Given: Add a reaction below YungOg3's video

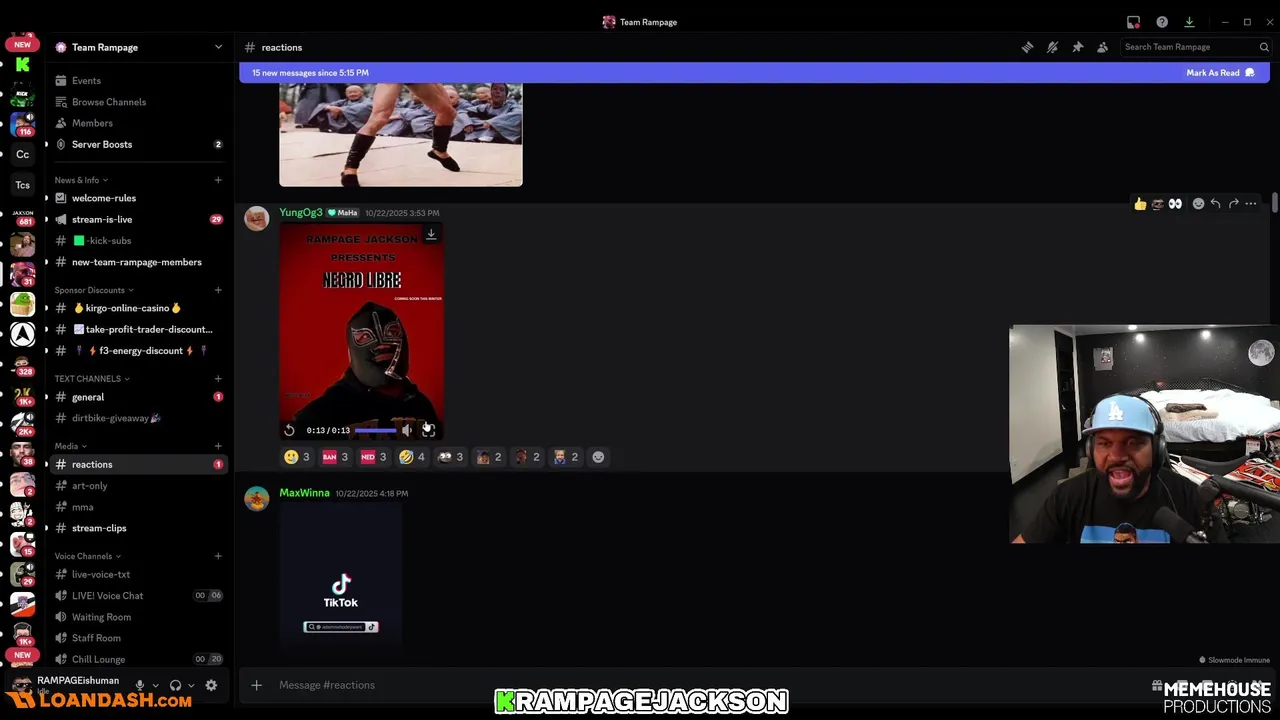Looking at the screenshot, I should pyautogui.click(x=598, y=457).
